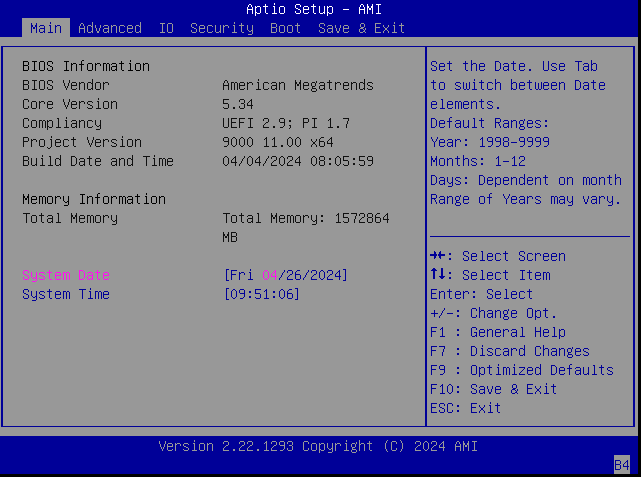Screen dimensions: 641x477
Task: Click the F10: Save & Exit line
Action: pyautogui.click(x=494, y=389)
